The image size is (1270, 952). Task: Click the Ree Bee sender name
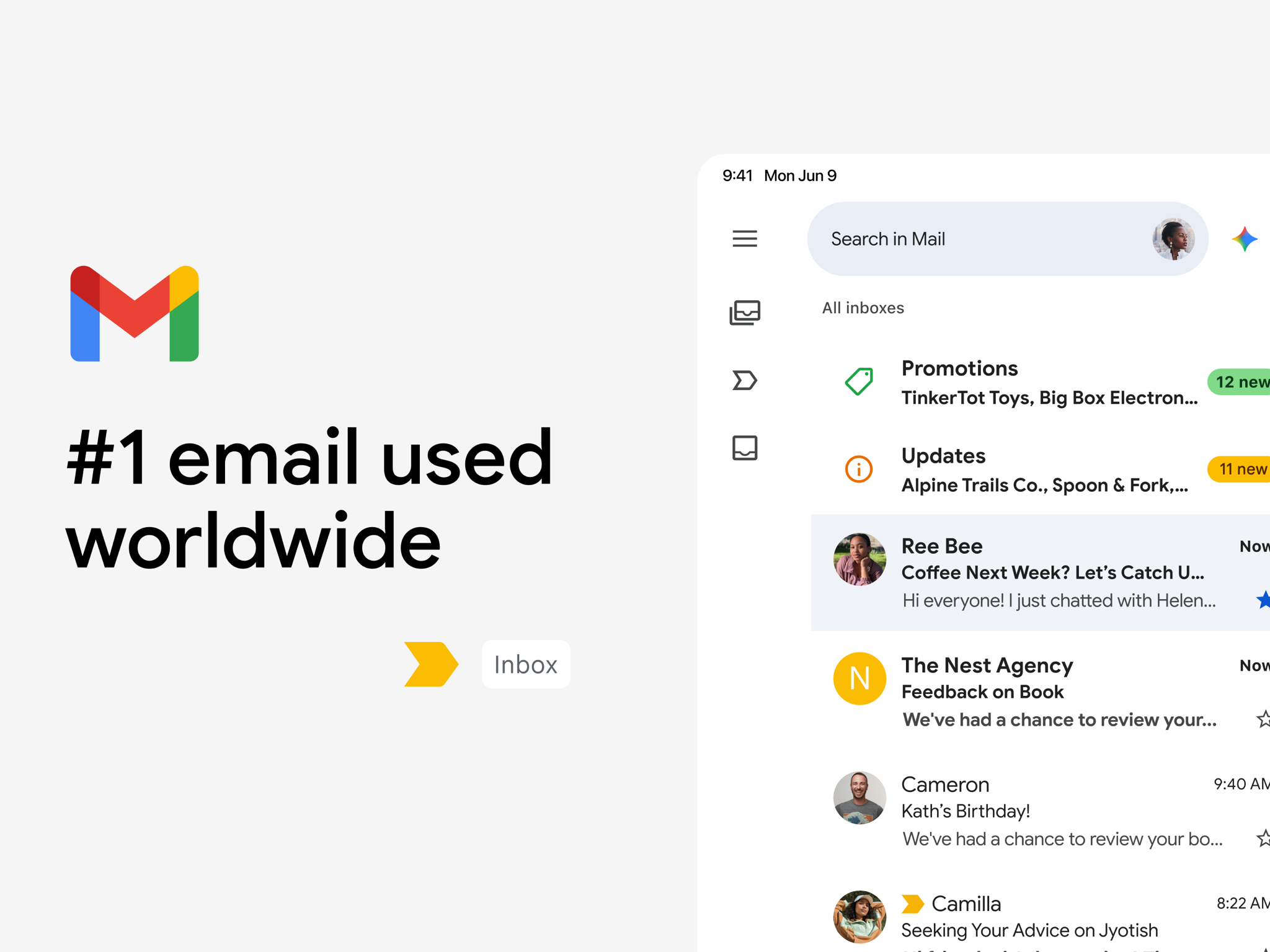tap(941, 546)
